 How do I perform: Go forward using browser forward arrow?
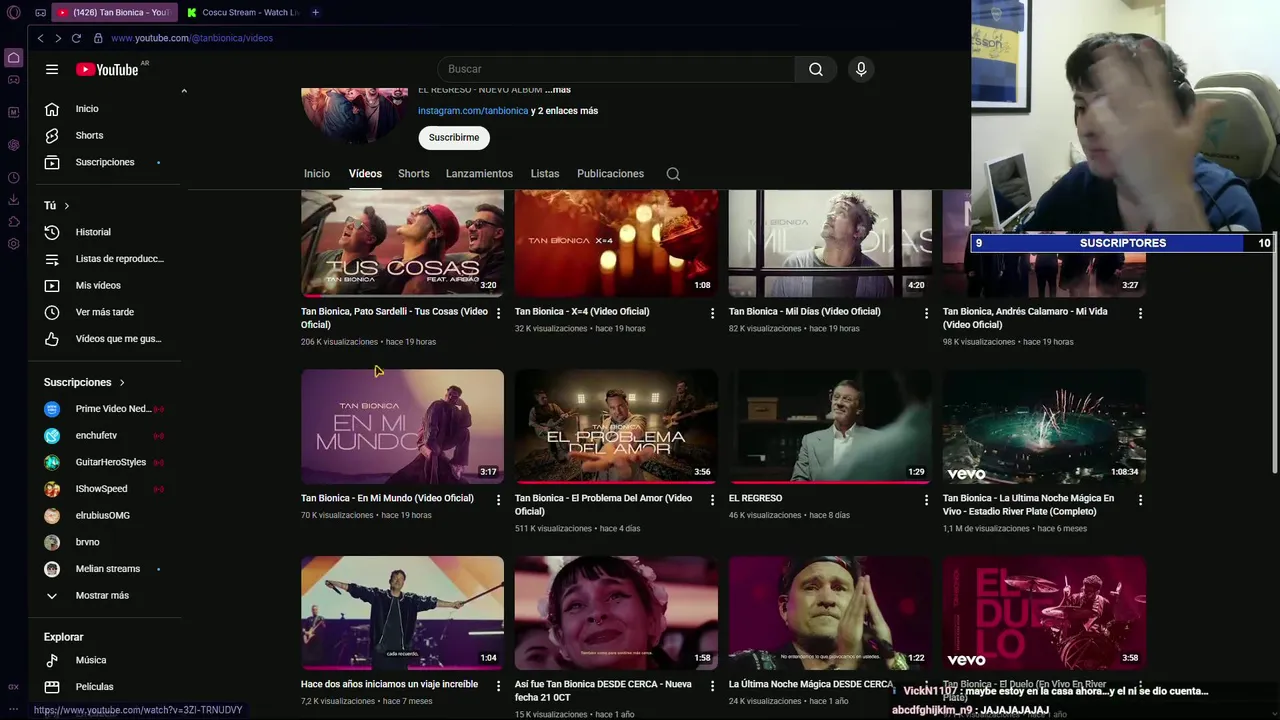58,38
